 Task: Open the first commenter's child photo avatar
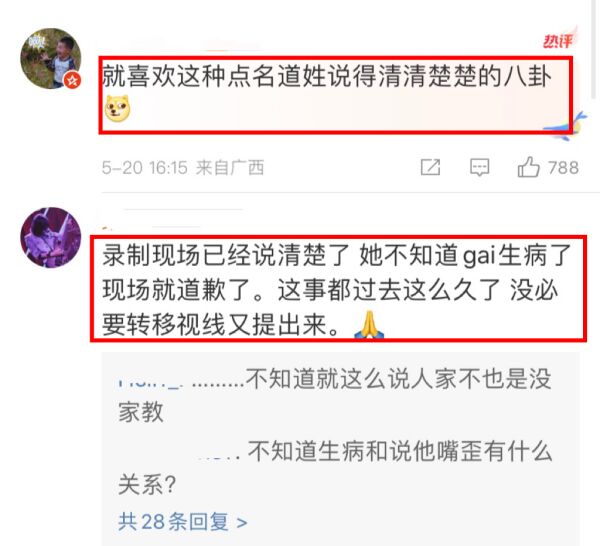51,58
